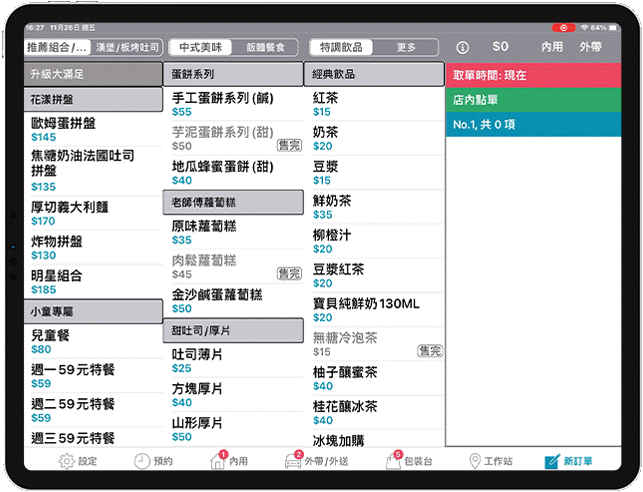Tap the green 店內點單 bar
643x492 pixels.
coord(533,100)
